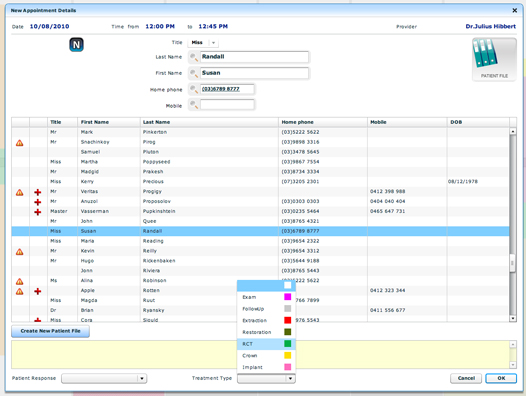Open the Title dropdown showing Miss

click(203, 43)
